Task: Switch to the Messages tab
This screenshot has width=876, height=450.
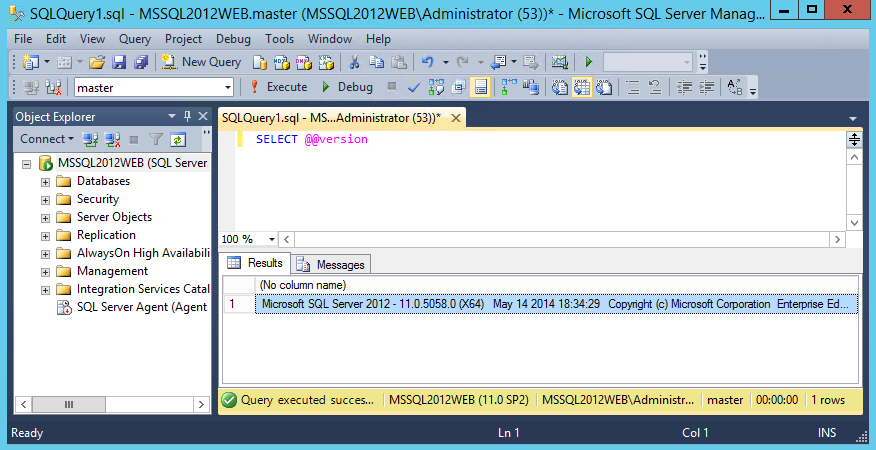Action: [x=332, y=264]
